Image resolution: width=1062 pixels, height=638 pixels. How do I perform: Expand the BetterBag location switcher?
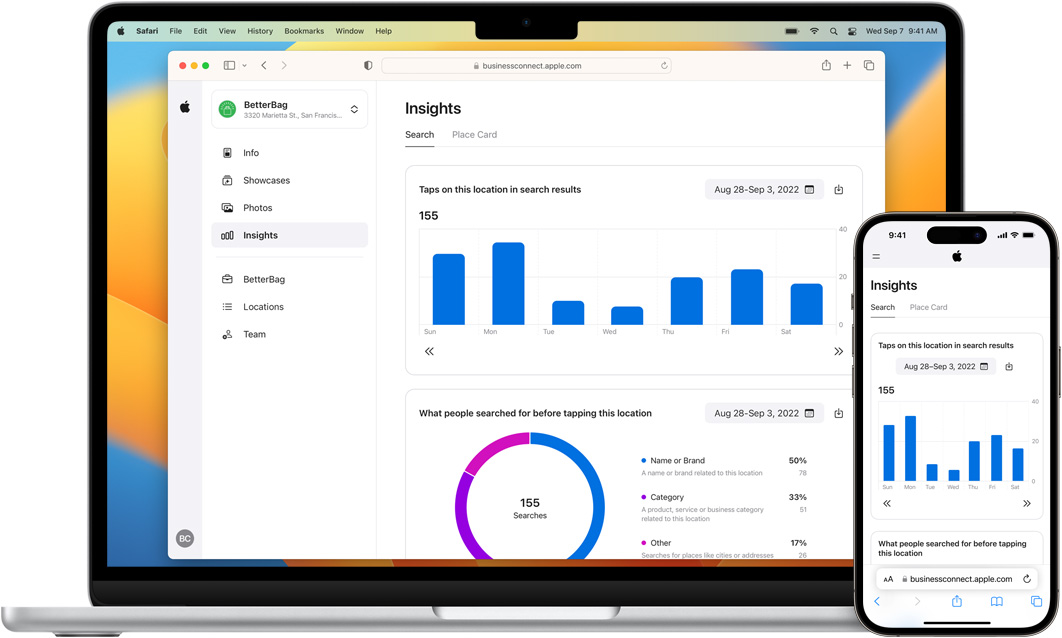pos(354,109)
